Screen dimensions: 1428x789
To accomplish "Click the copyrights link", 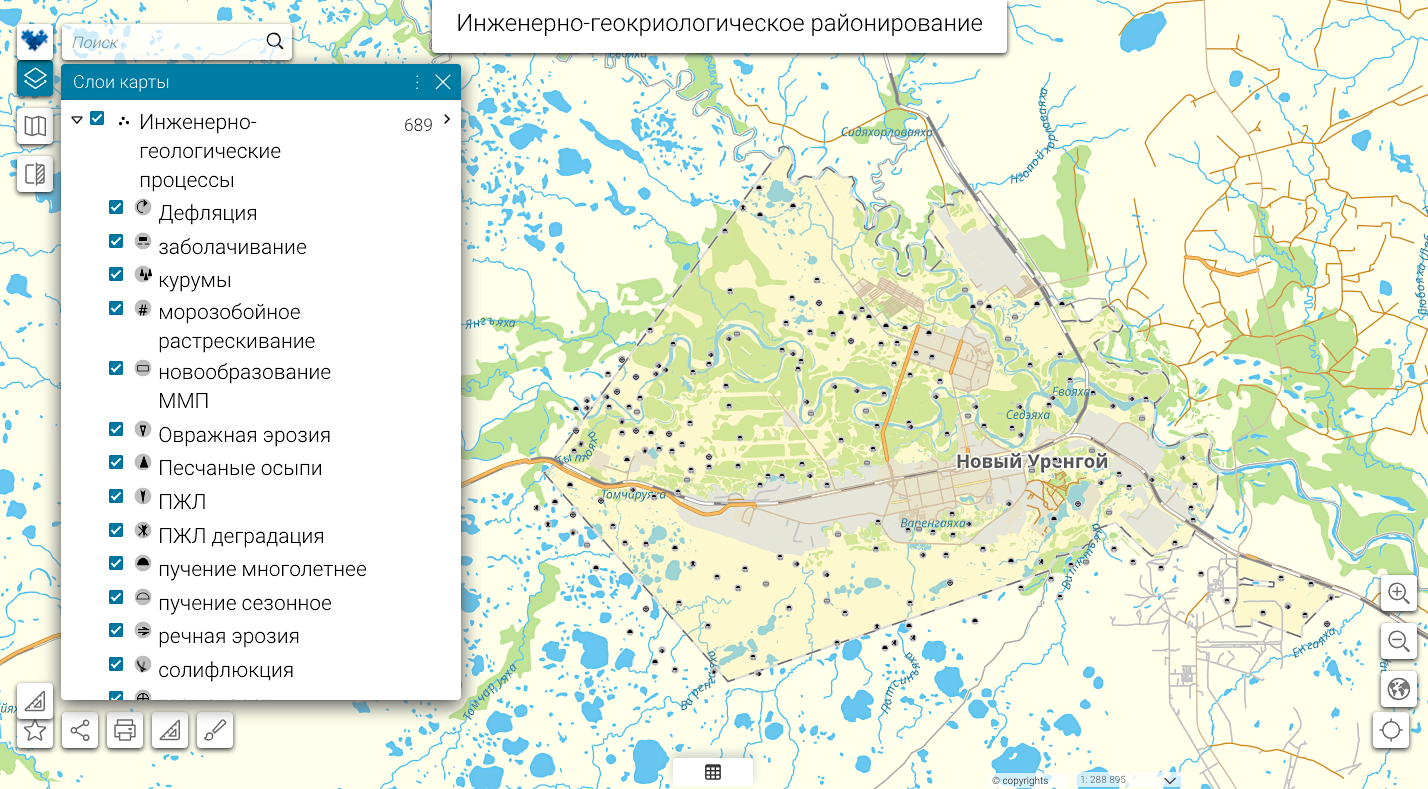I will click(1020, 780).
